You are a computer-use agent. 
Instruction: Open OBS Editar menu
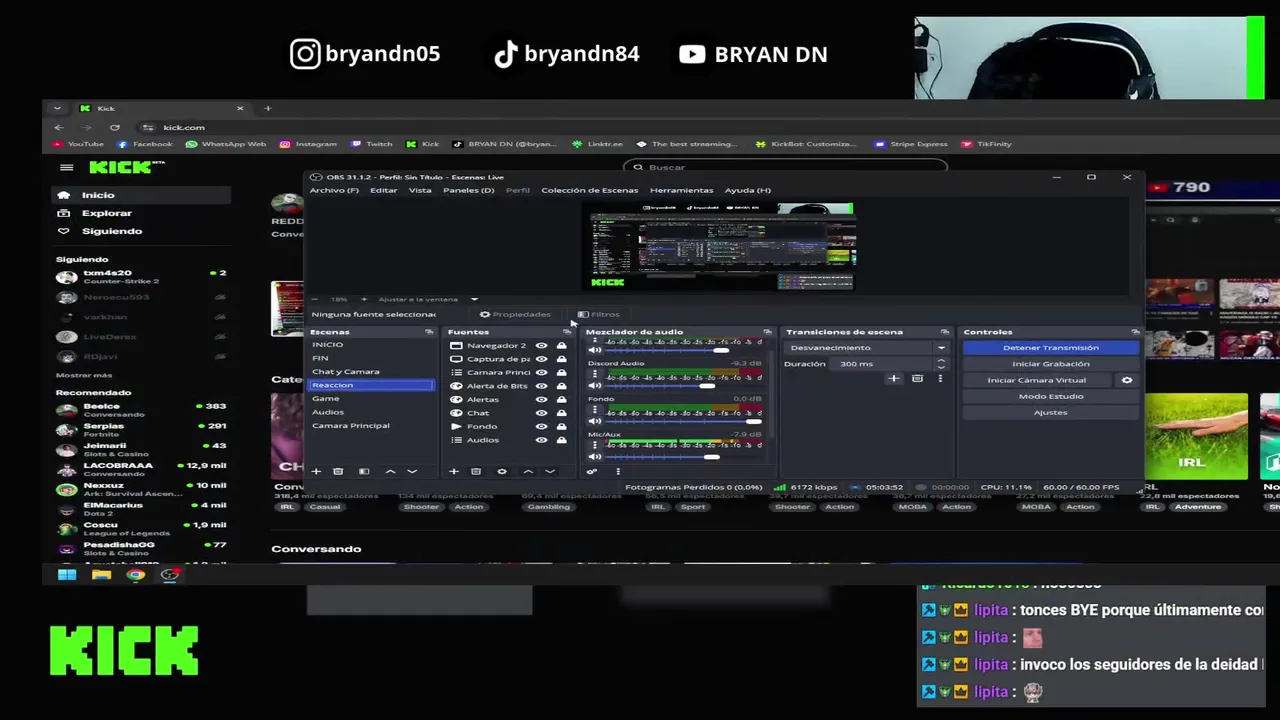(x=384, y=190)
